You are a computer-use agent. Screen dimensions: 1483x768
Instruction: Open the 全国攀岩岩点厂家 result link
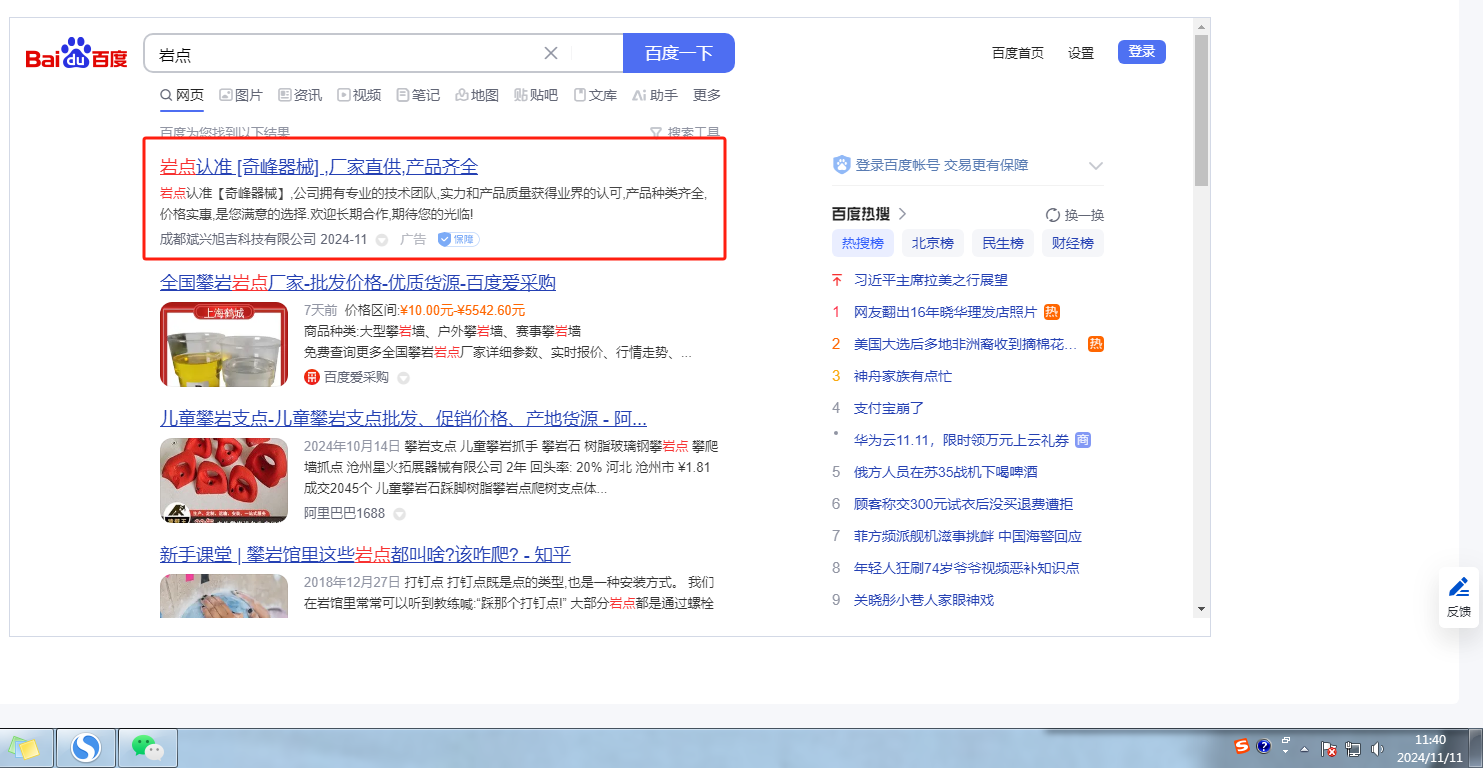tap(357, 282)
